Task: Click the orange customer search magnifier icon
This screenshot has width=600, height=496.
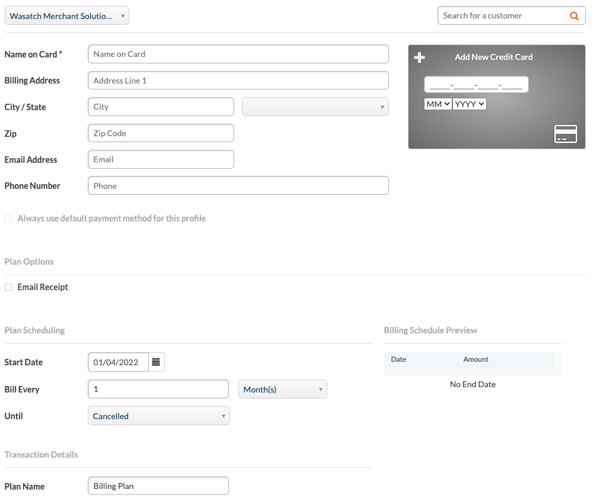Action: click(x=574, y=16)
